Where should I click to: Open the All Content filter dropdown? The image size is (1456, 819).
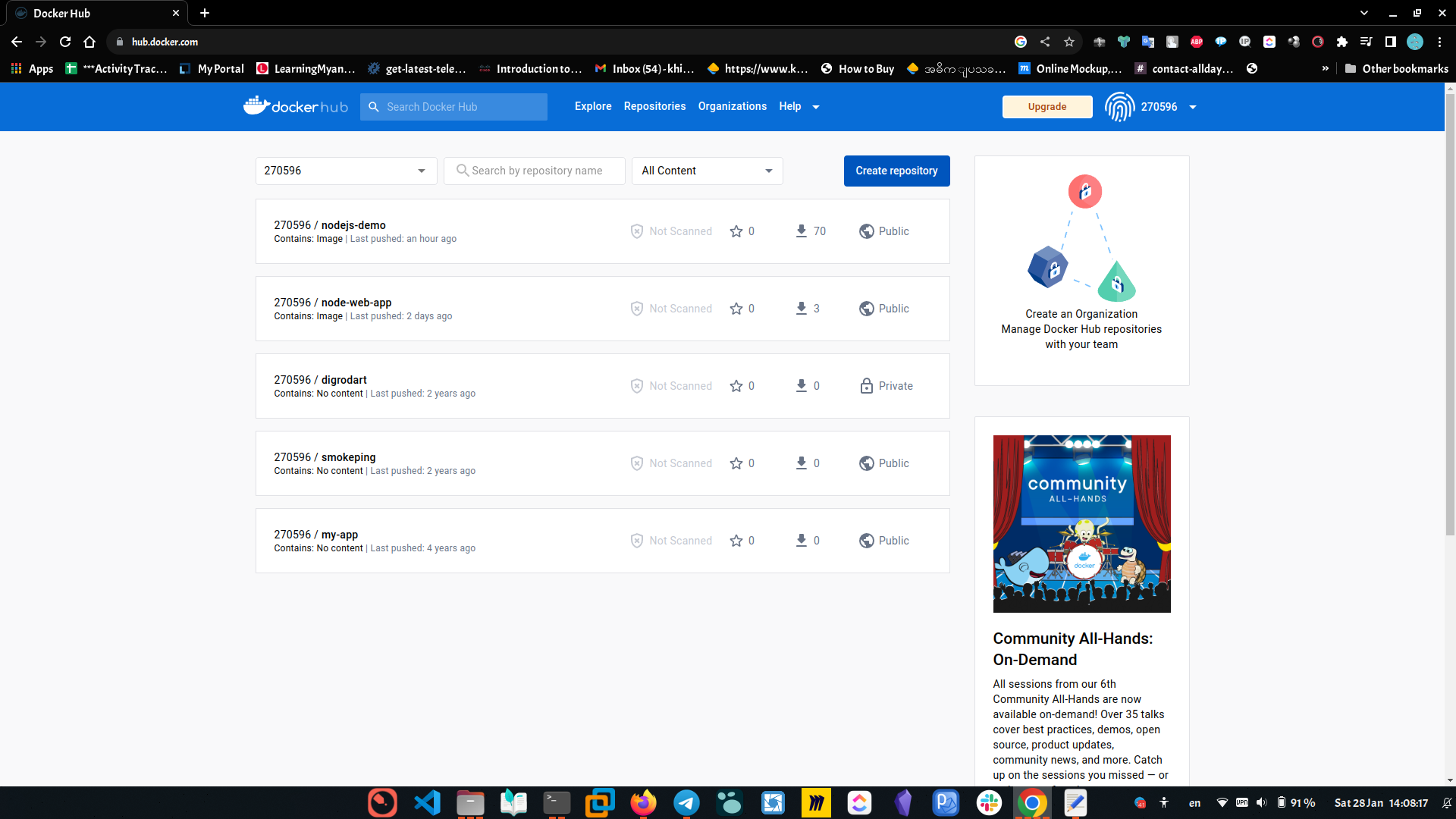pos(707,171)
